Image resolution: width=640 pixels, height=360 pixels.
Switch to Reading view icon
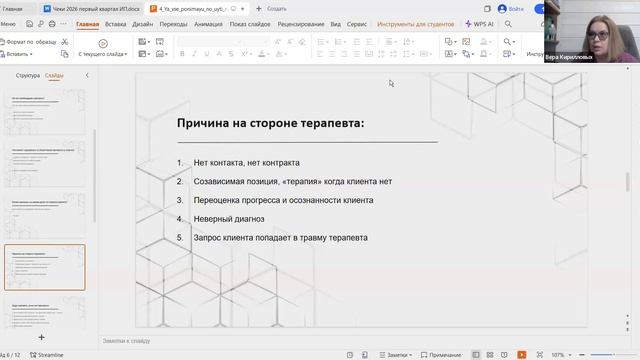(504, 355)
